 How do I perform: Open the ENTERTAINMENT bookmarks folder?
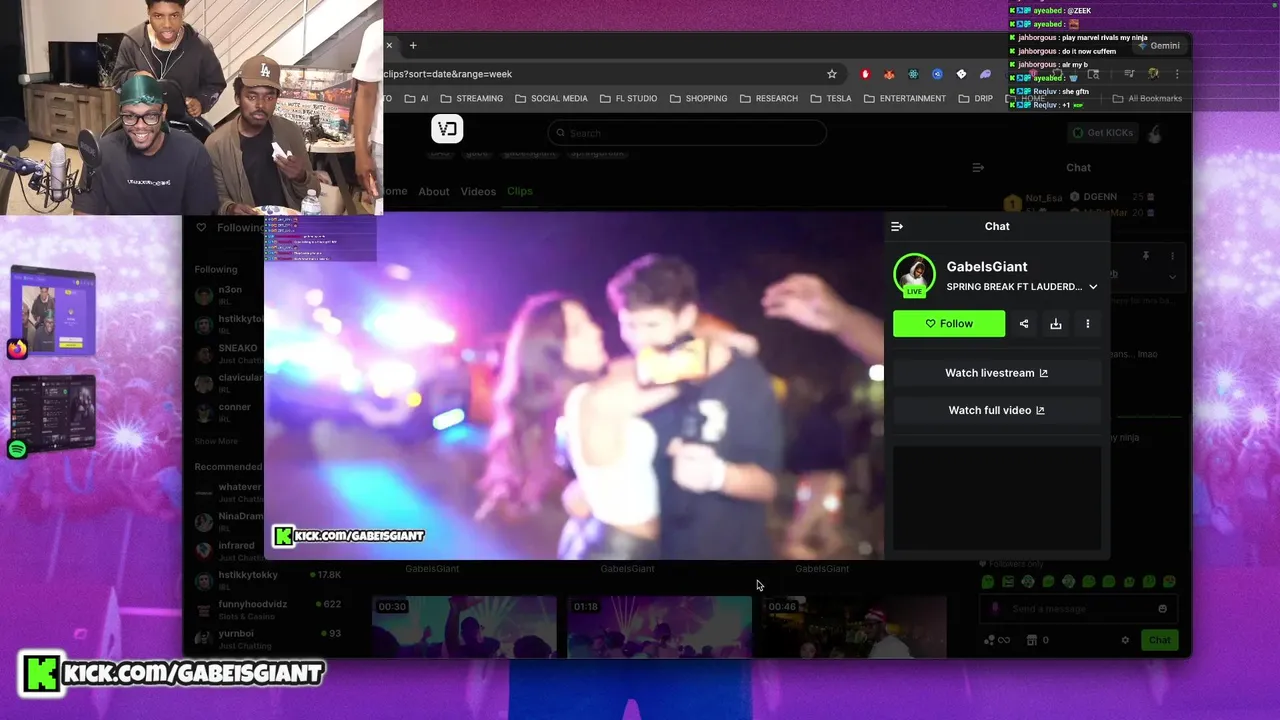tap(904, 99)
